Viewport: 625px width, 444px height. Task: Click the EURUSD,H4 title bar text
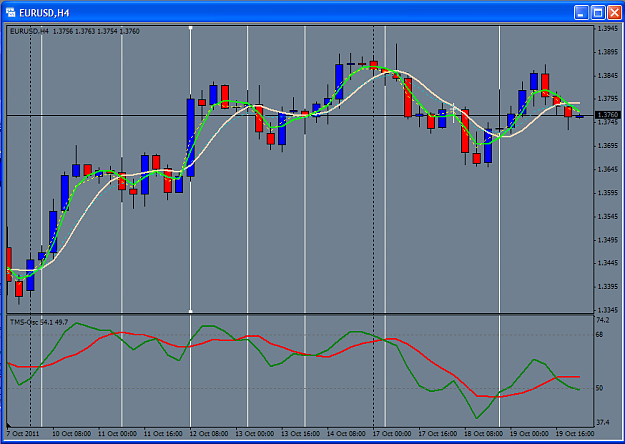pos(44,13)
